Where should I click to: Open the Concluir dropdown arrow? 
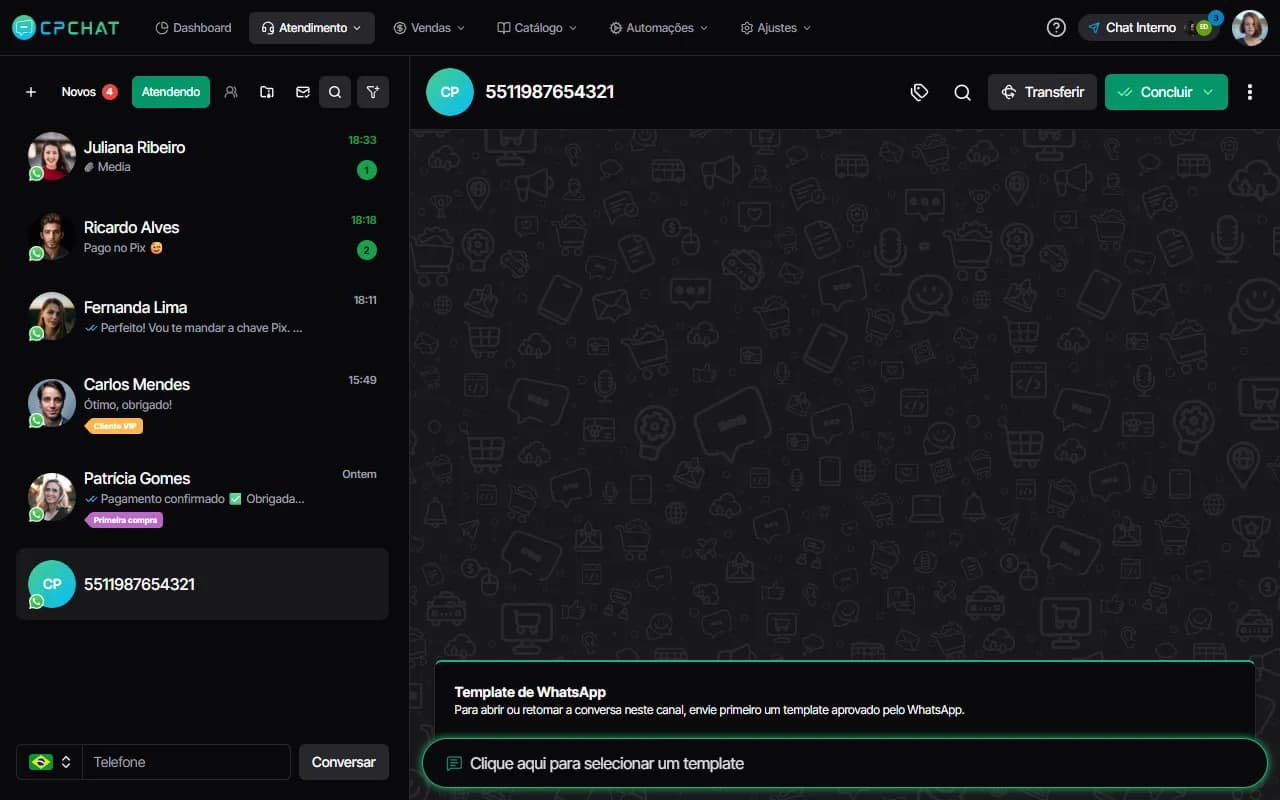1209,92
